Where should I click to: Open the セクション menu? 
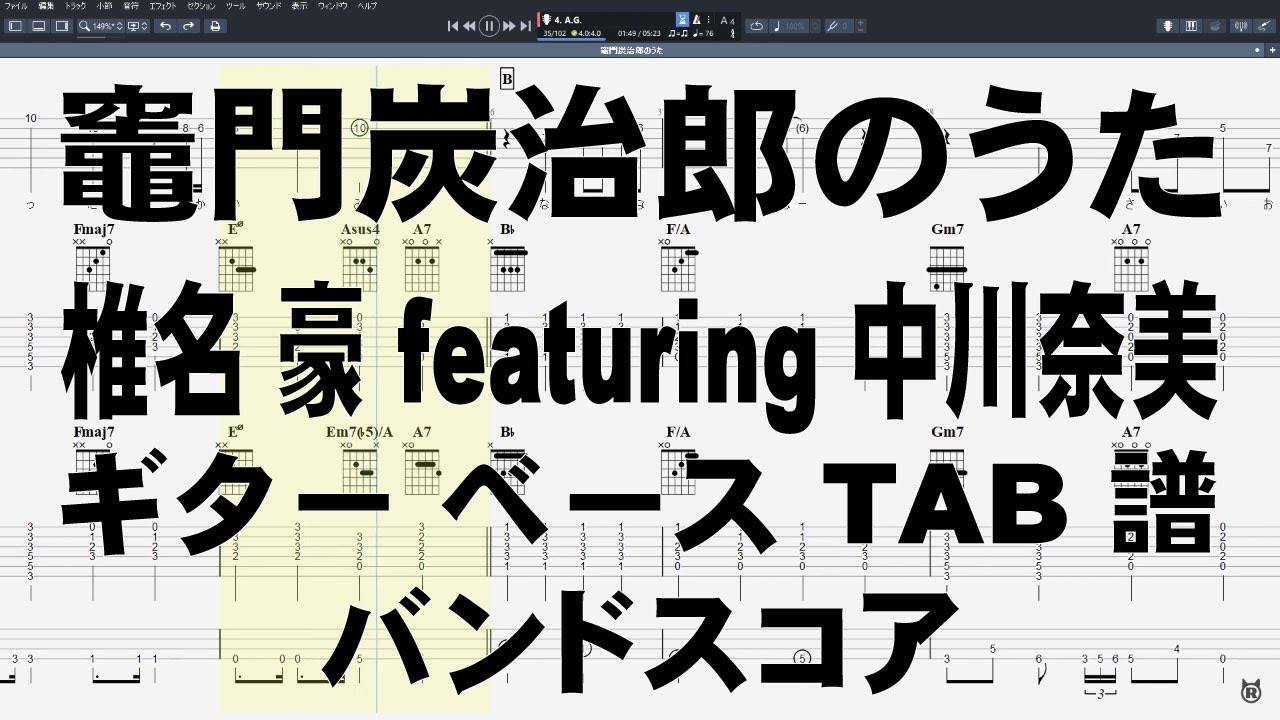pyautogui.click(x=202, y=6)
